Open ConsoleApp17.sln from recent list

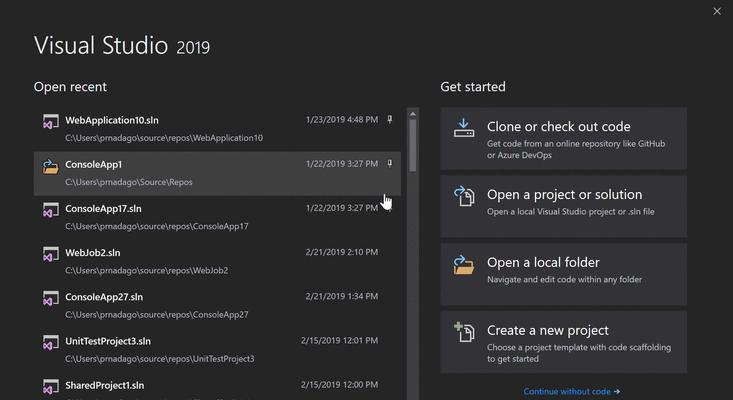[217, 217]
